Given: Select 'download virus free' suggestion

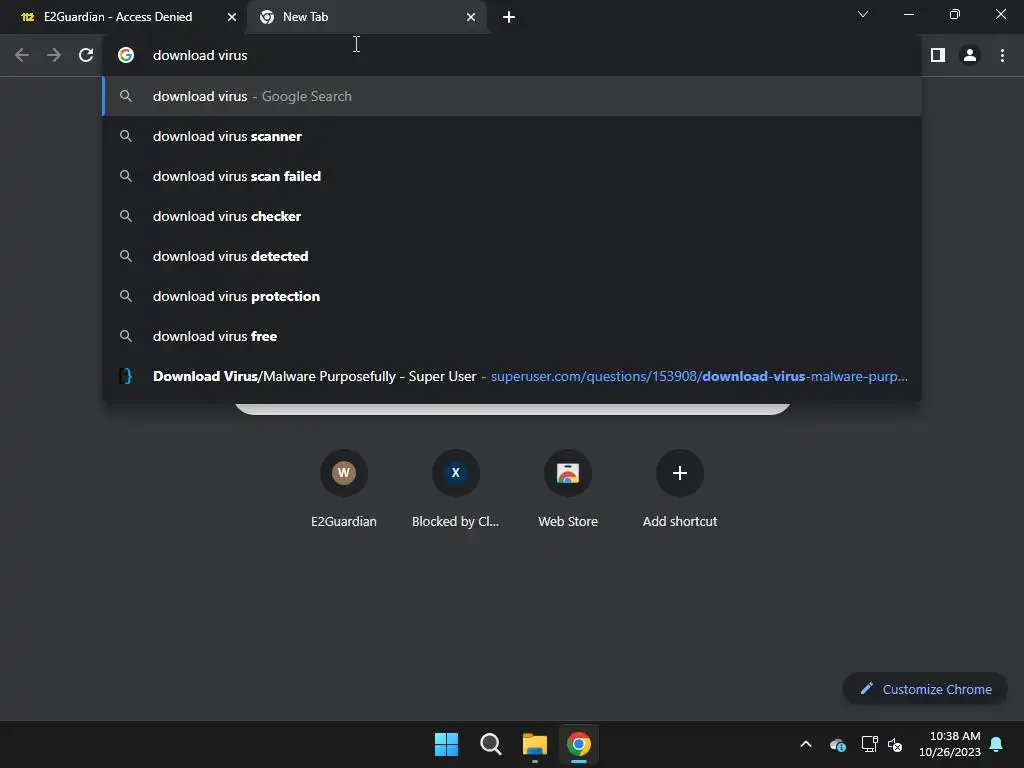Looking at the screenshot, I should tap(512, 336).
